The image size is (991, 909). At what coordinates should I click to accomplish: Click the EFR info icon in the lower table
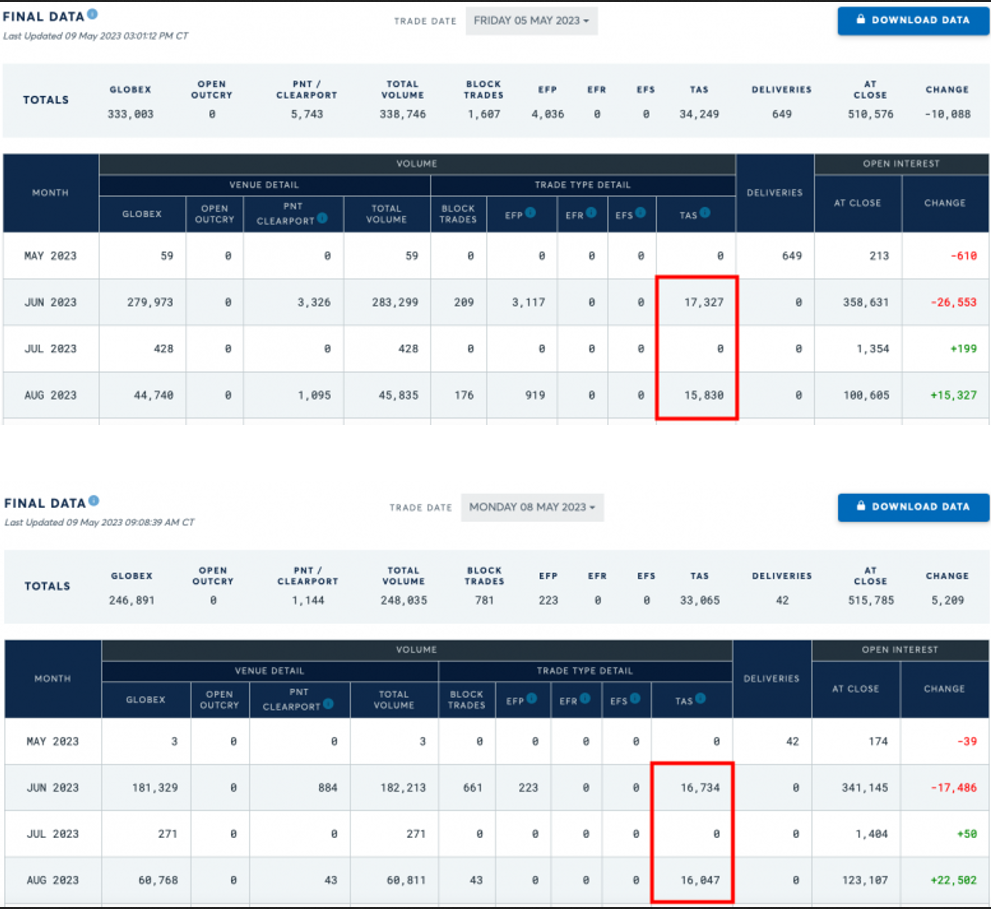coord(585,699)
